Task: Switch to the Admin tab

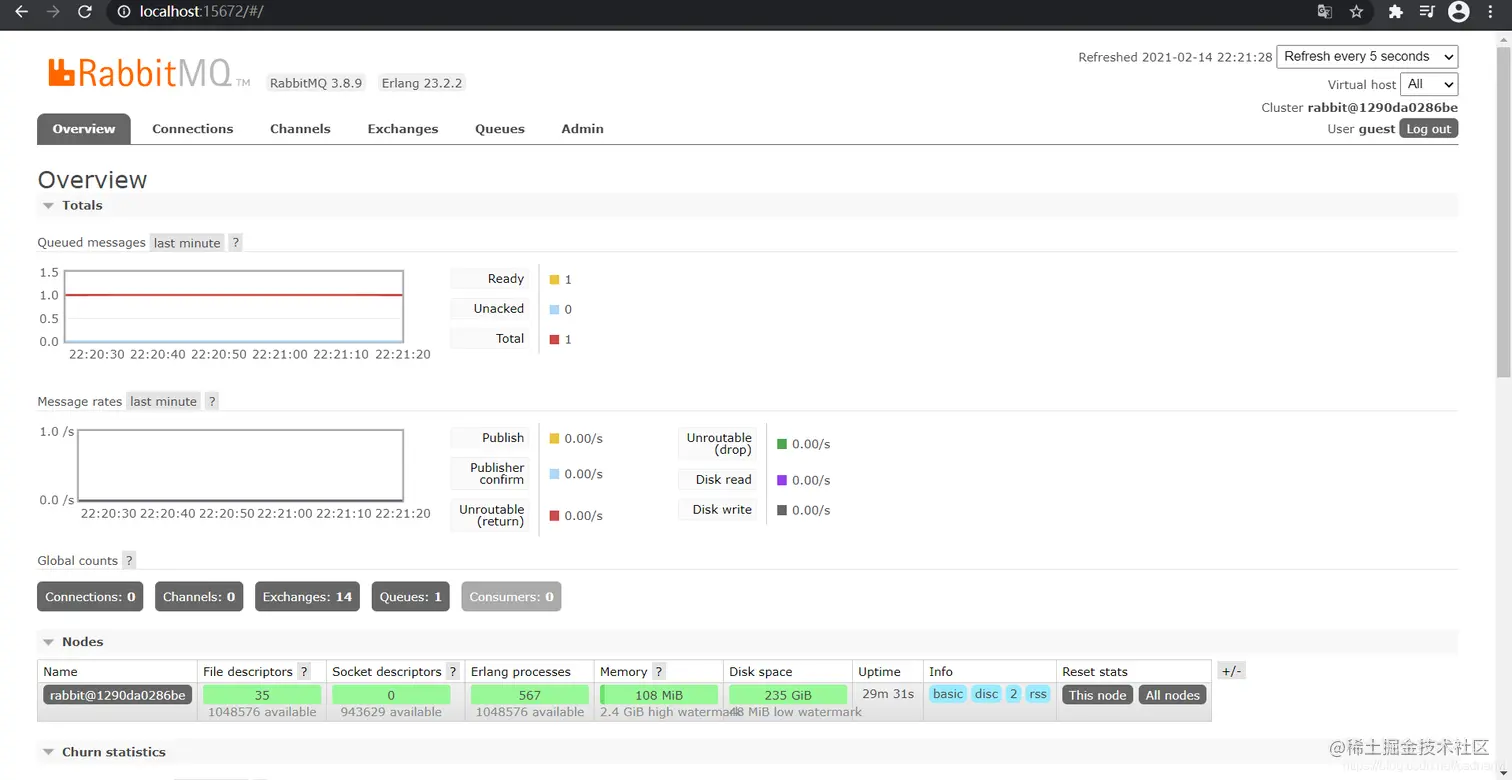Action: tap(582, 129)
